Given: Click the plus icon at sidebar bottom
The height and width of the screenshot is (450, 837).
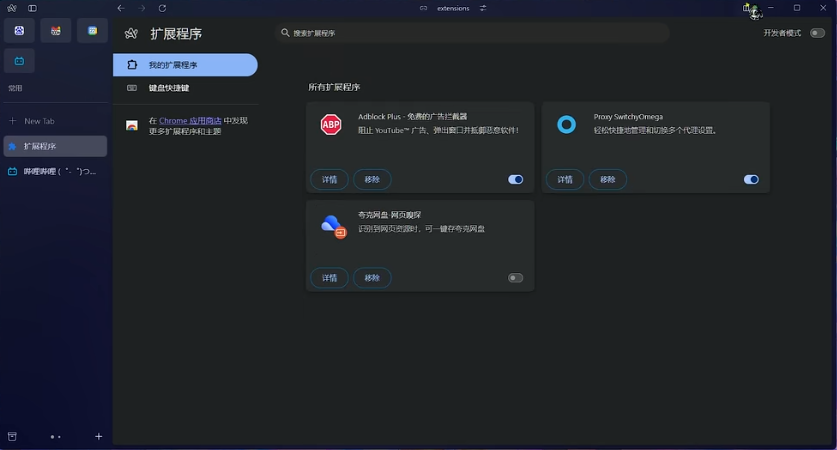Looking at the screenshot, I should point(98,437).
